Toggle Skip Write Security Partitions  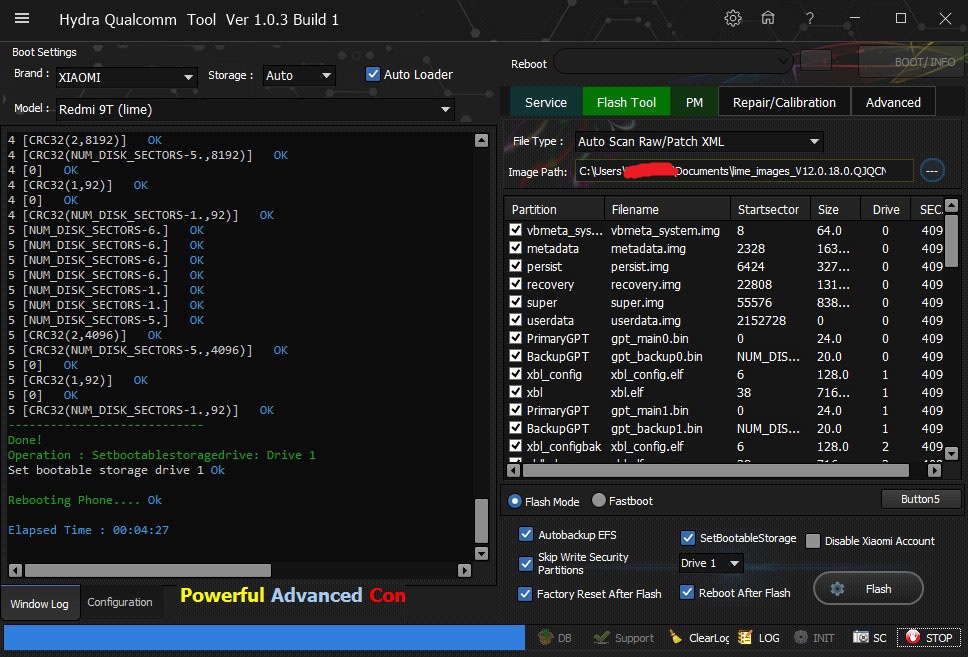pos(526,563)
